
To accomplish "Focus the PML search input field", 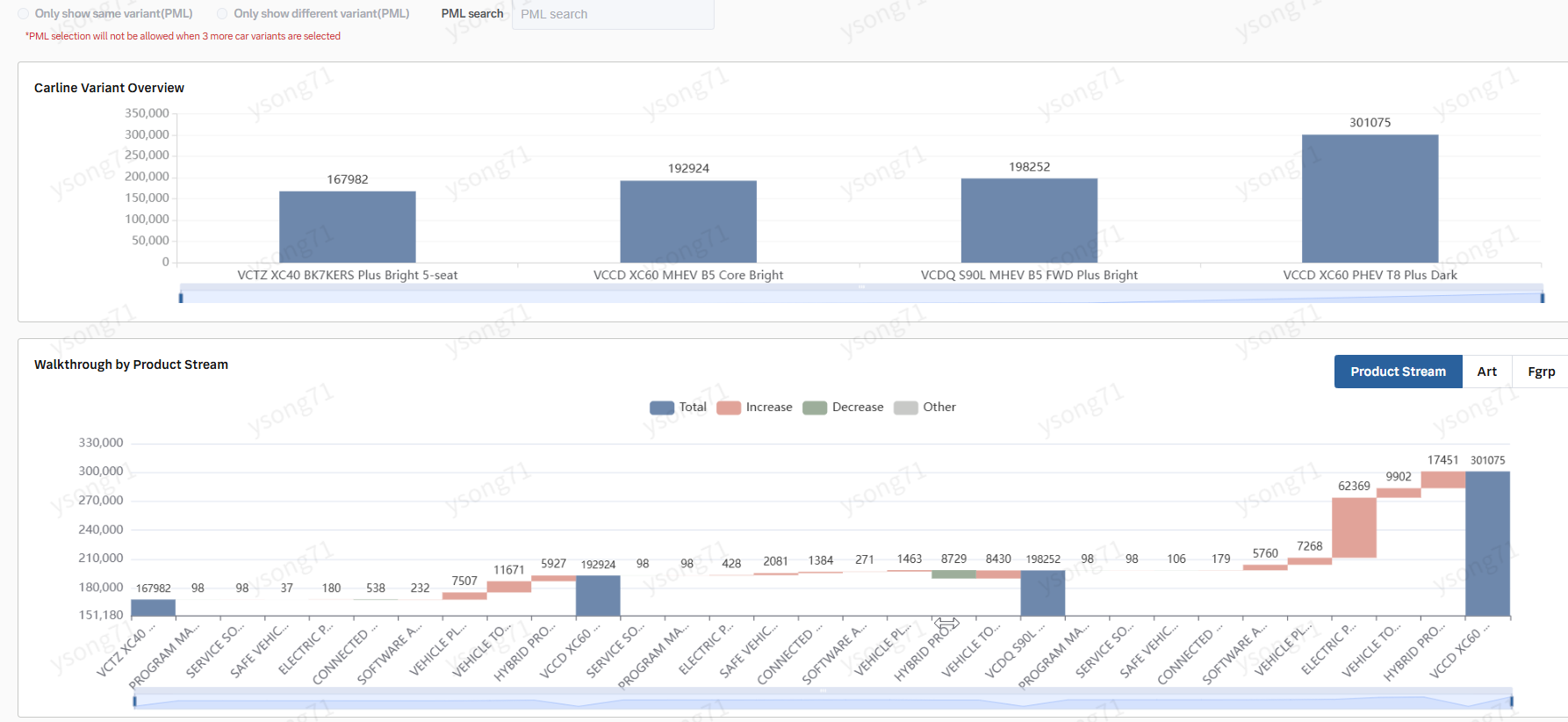I will (613, 14).
